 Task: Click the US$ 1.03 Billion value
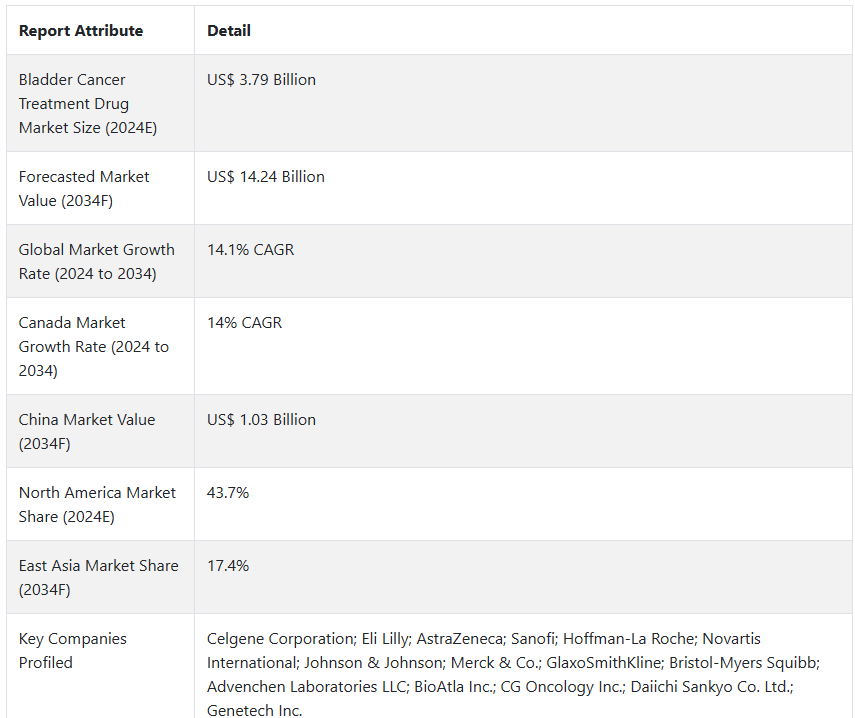pyautogui.click(x=261, y=420)
